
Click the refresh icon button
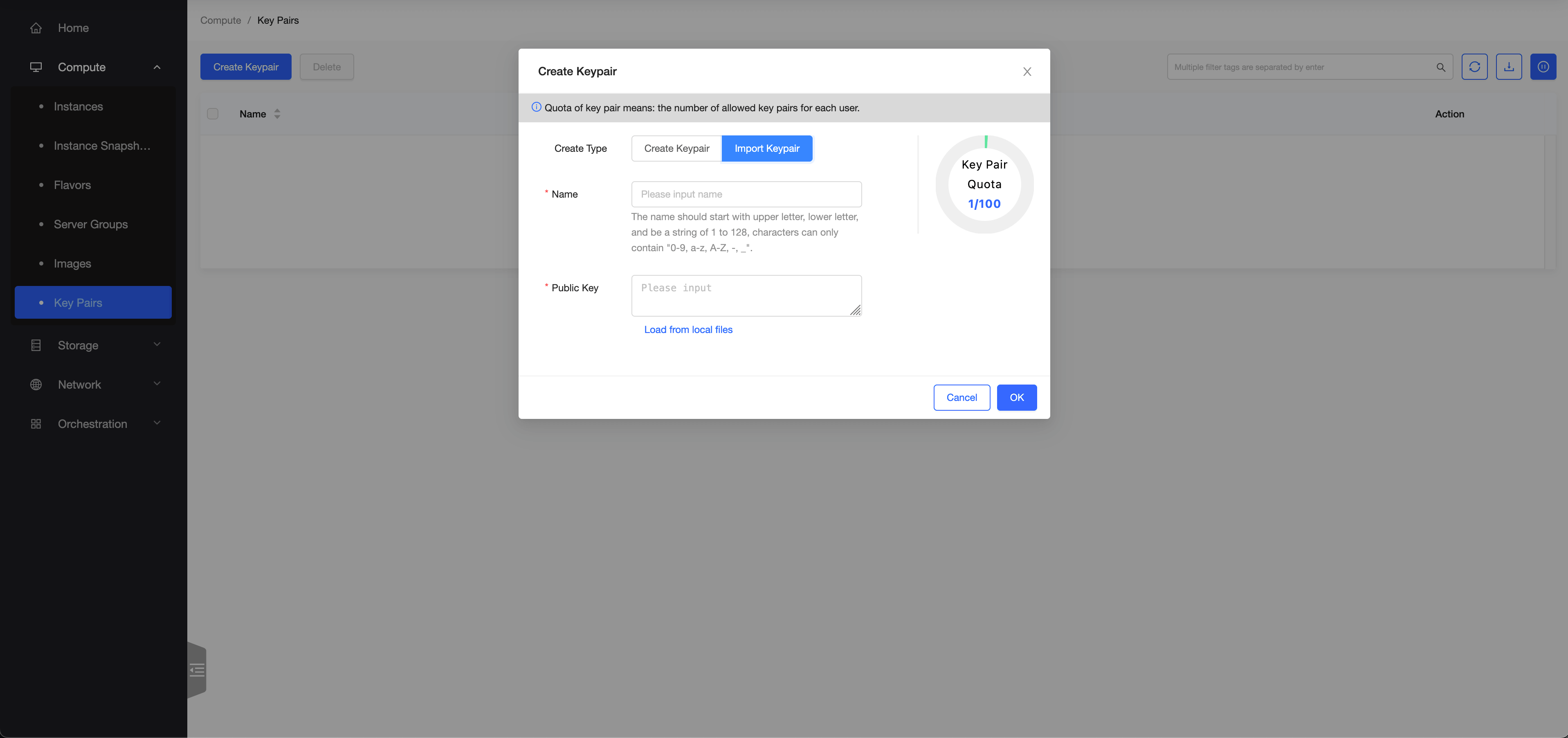click(1474, 67)
